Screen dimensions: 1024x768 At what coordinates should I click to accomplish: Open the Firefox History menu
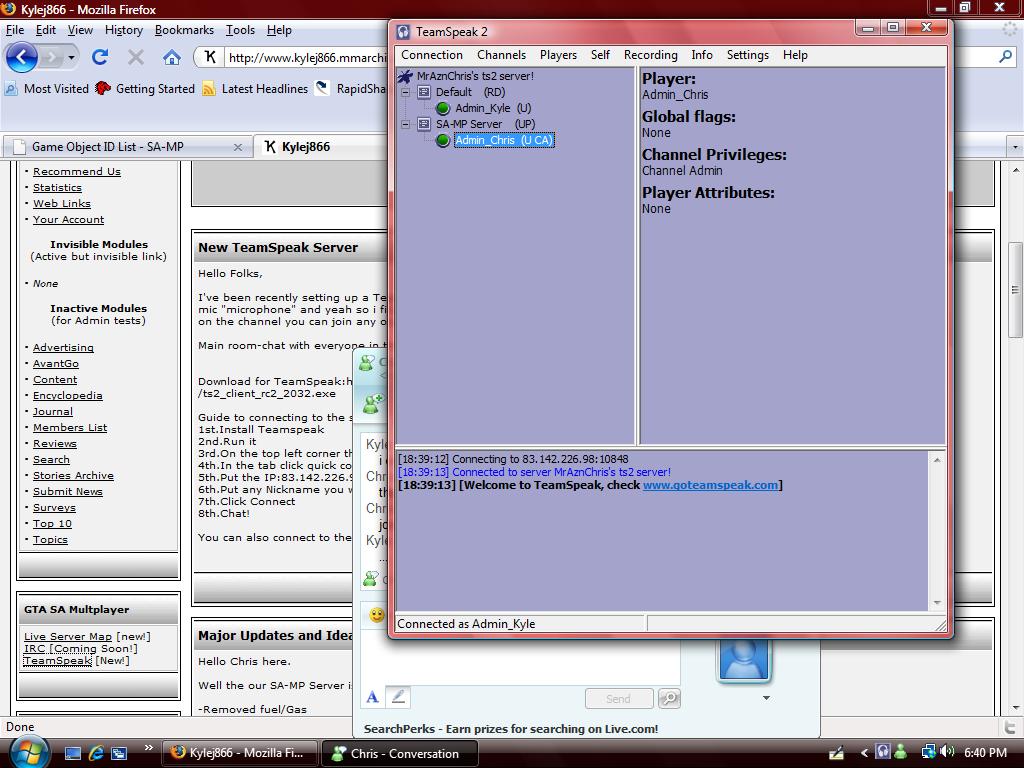pos(123,30)
